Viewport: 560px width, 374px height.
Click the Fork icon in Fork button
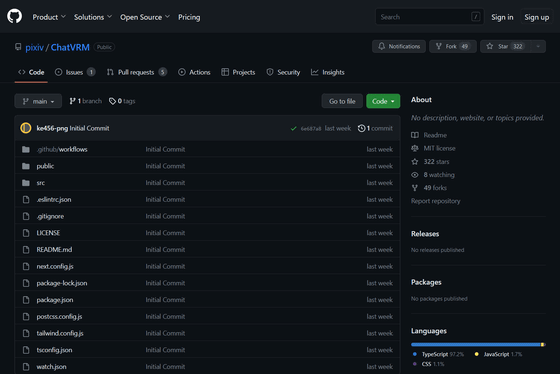tap(439, 46)
